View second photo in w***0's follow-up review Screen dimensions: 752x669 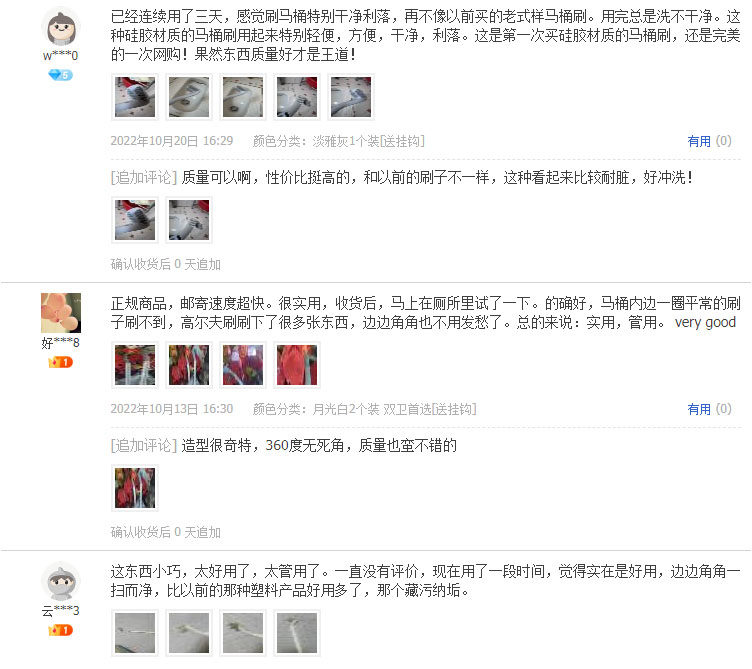[x=189, y=220]
